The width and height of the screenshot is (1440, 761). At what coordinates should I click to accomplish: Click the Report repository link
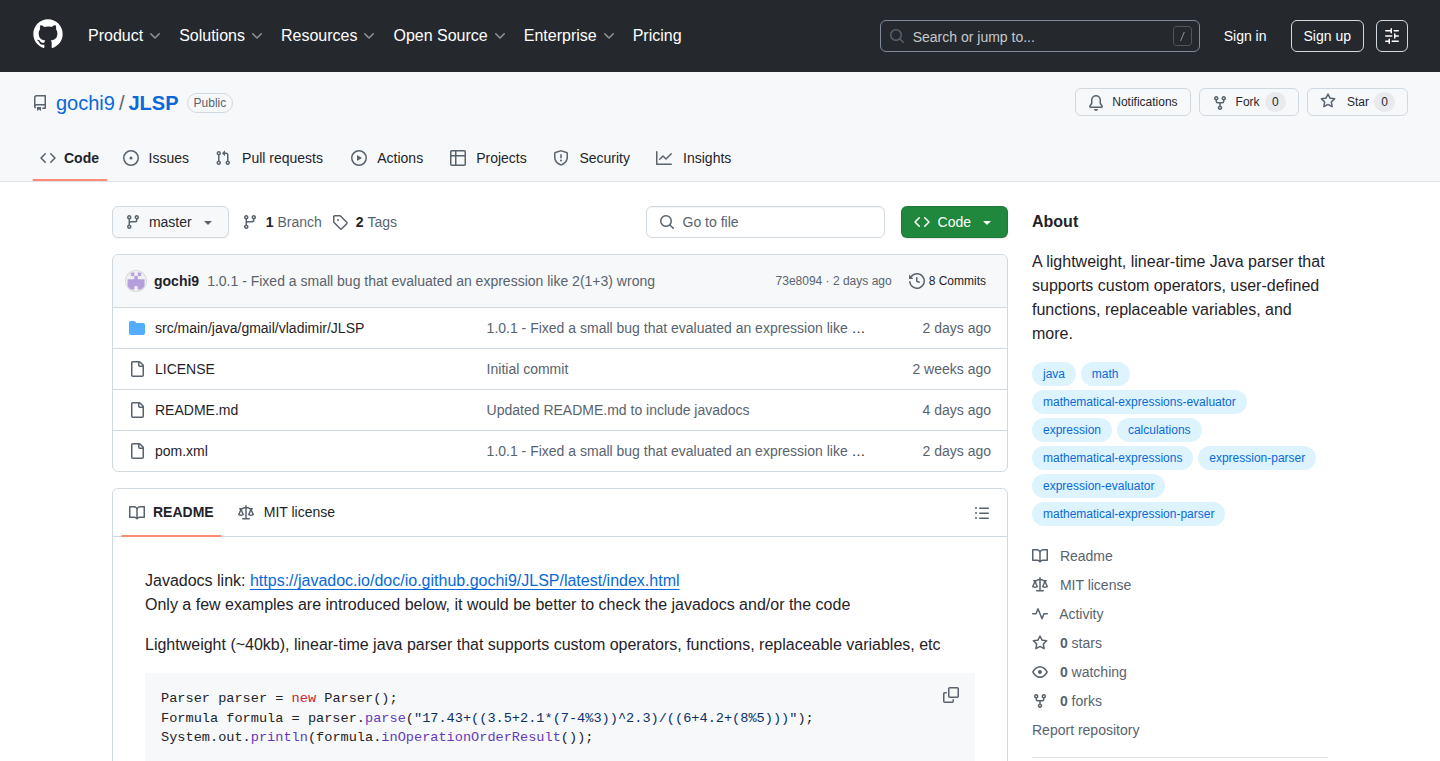click(x=1085, y=730)
